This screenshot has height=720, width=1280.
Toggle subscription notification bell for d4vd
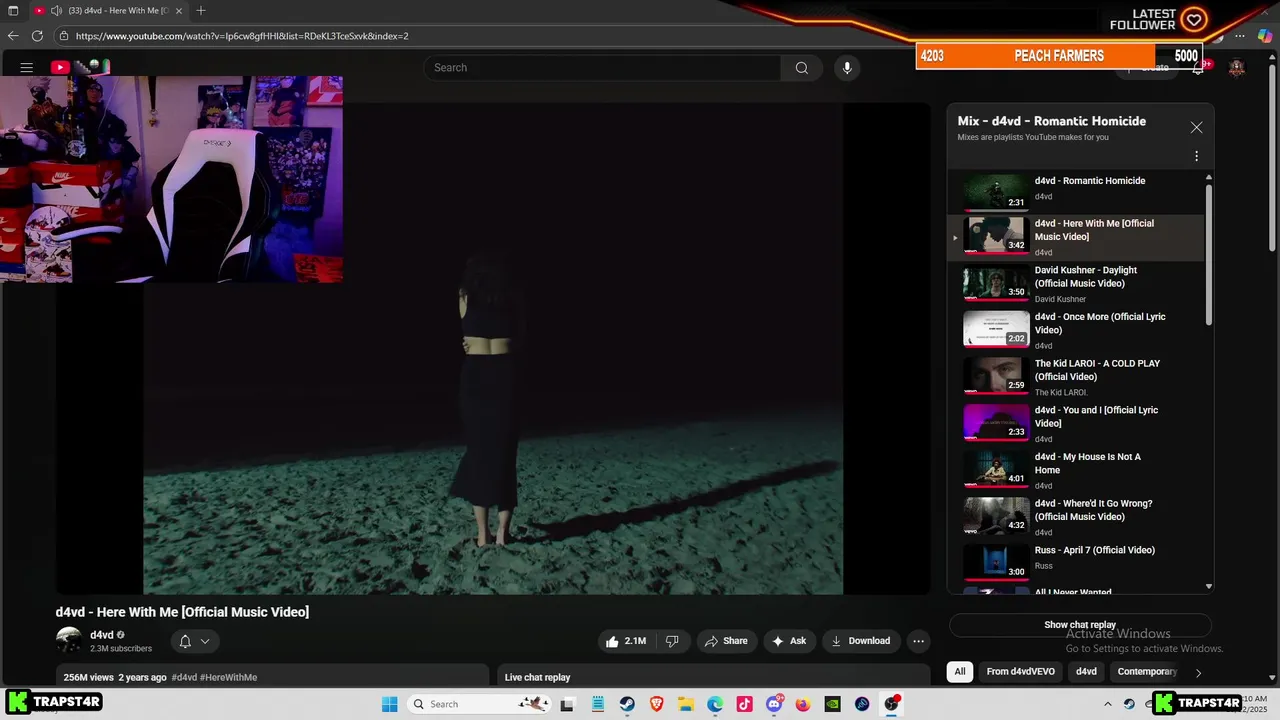click(x=195, y=641)
